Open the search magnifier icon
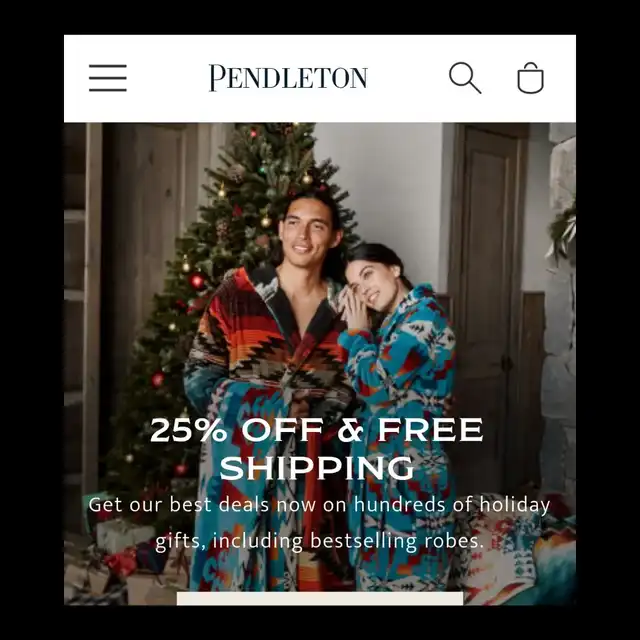Viewport: 640px width, 640px height. pos(465,78)
